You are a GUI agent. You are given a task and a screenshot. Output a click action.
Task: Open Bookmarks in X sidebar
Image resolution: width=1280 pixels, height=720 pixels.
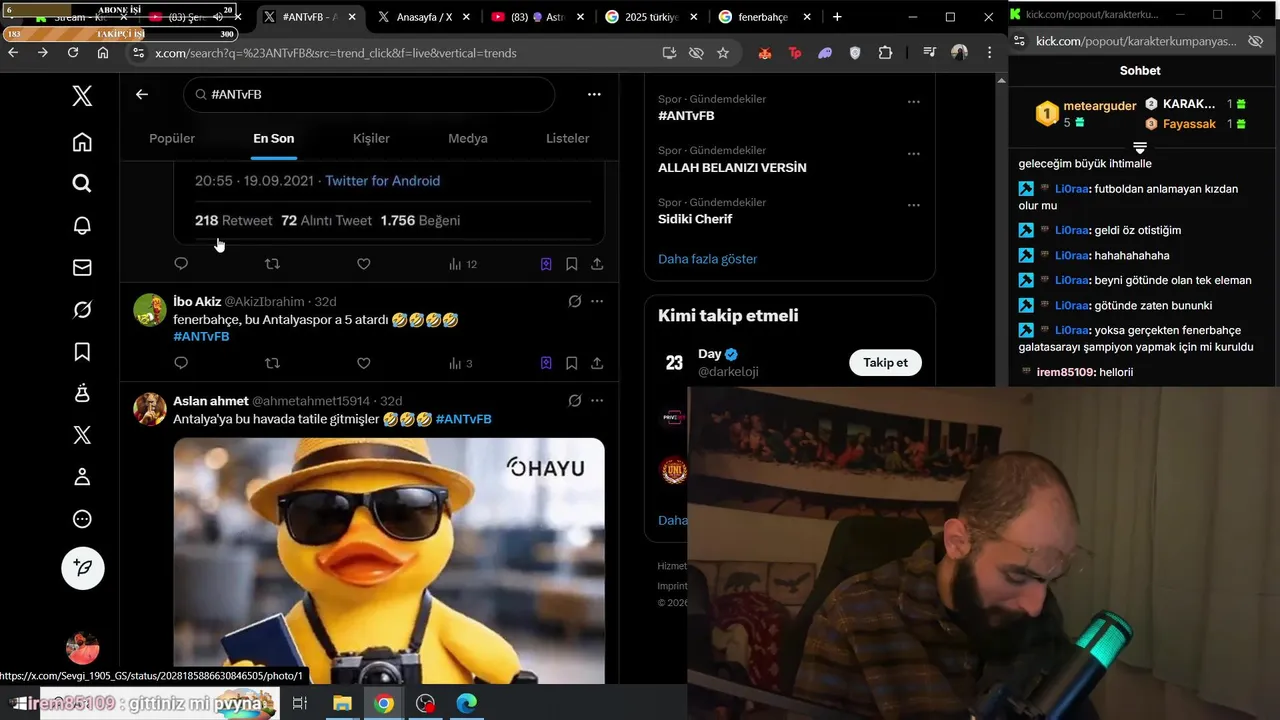(82, 351)
